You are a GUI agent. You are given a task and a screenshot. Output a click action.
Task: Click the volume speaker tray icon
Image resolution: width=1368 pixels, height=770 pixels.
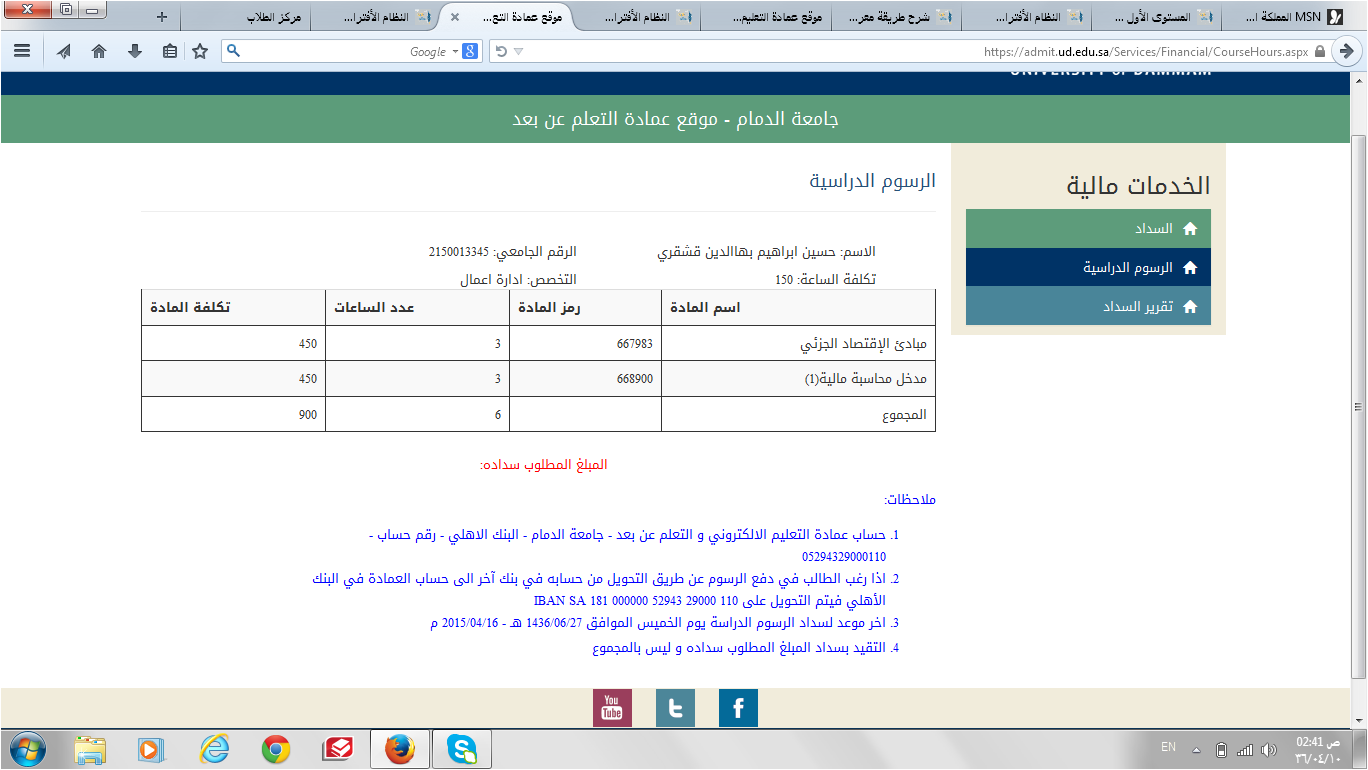pos(1270,750)
